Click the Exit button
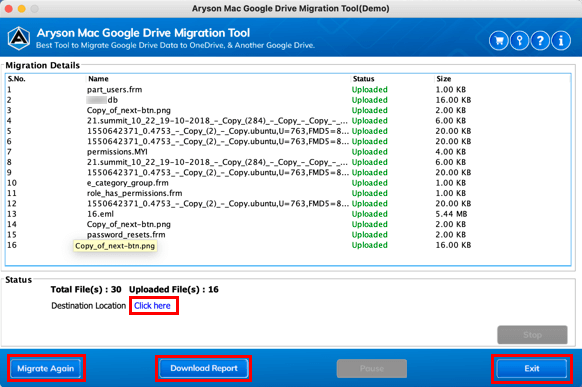 [532, 368]
